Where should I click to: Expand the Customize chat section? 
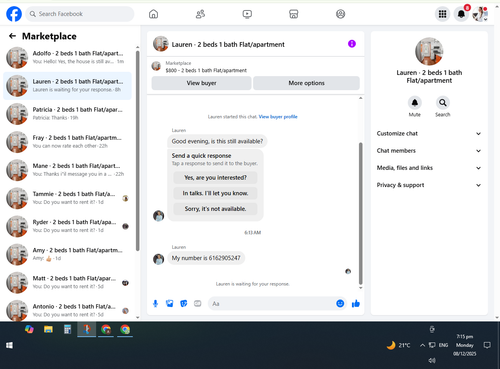click(429, 133)
